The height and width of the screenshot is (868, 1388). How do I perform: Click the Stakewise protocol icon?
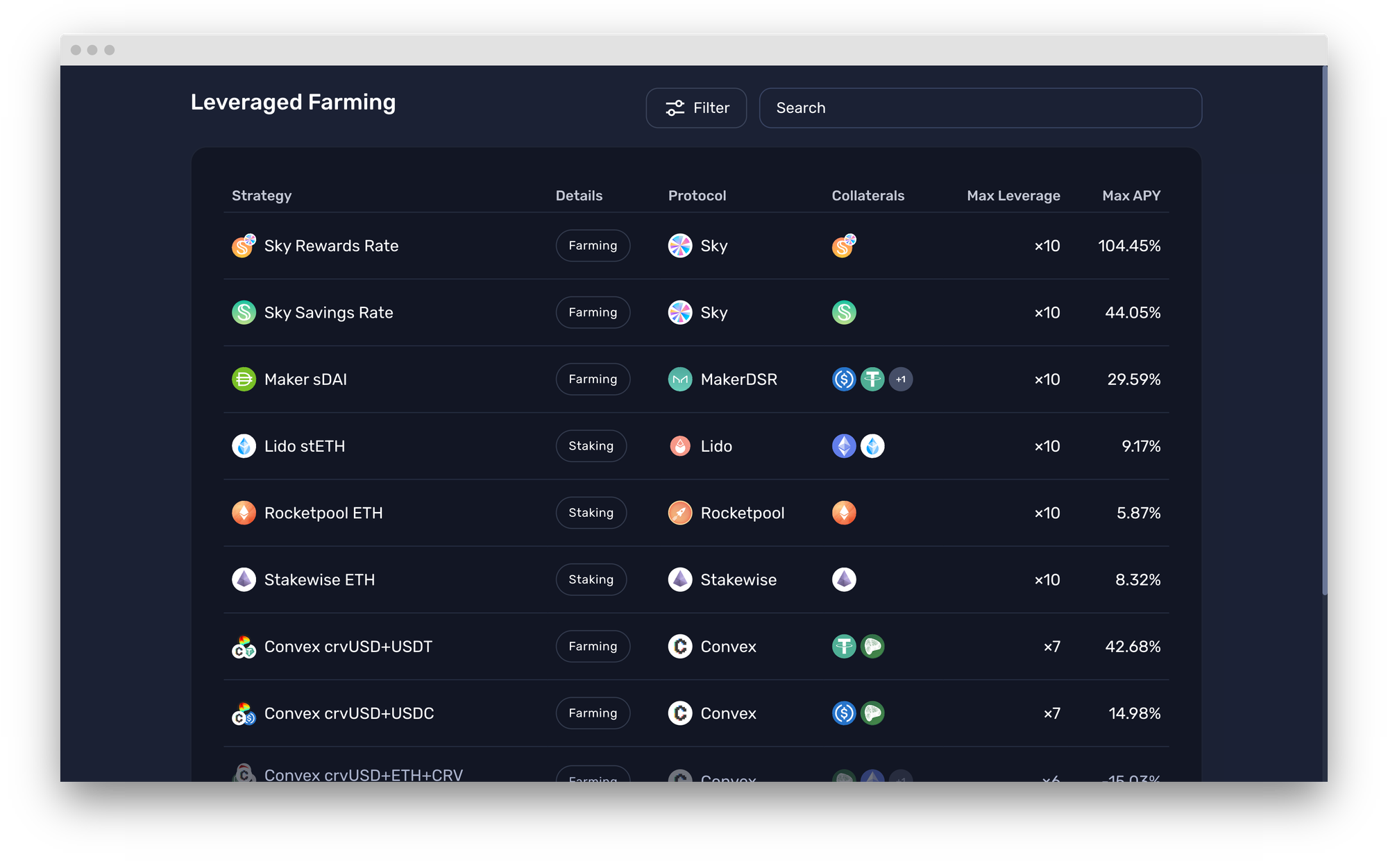pos(680,579)
